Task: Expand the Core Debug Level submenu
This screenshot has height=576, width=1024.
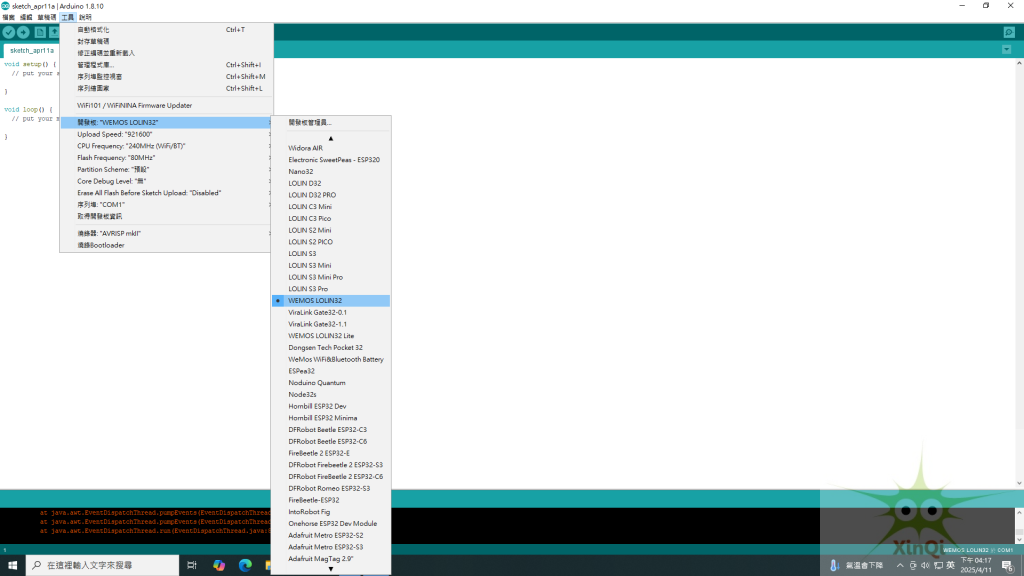Action: point(166,181)
